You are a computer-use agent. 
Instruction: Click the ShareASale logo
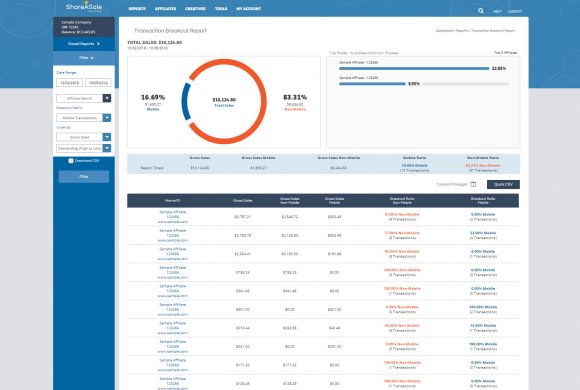[x=84, y=7]
